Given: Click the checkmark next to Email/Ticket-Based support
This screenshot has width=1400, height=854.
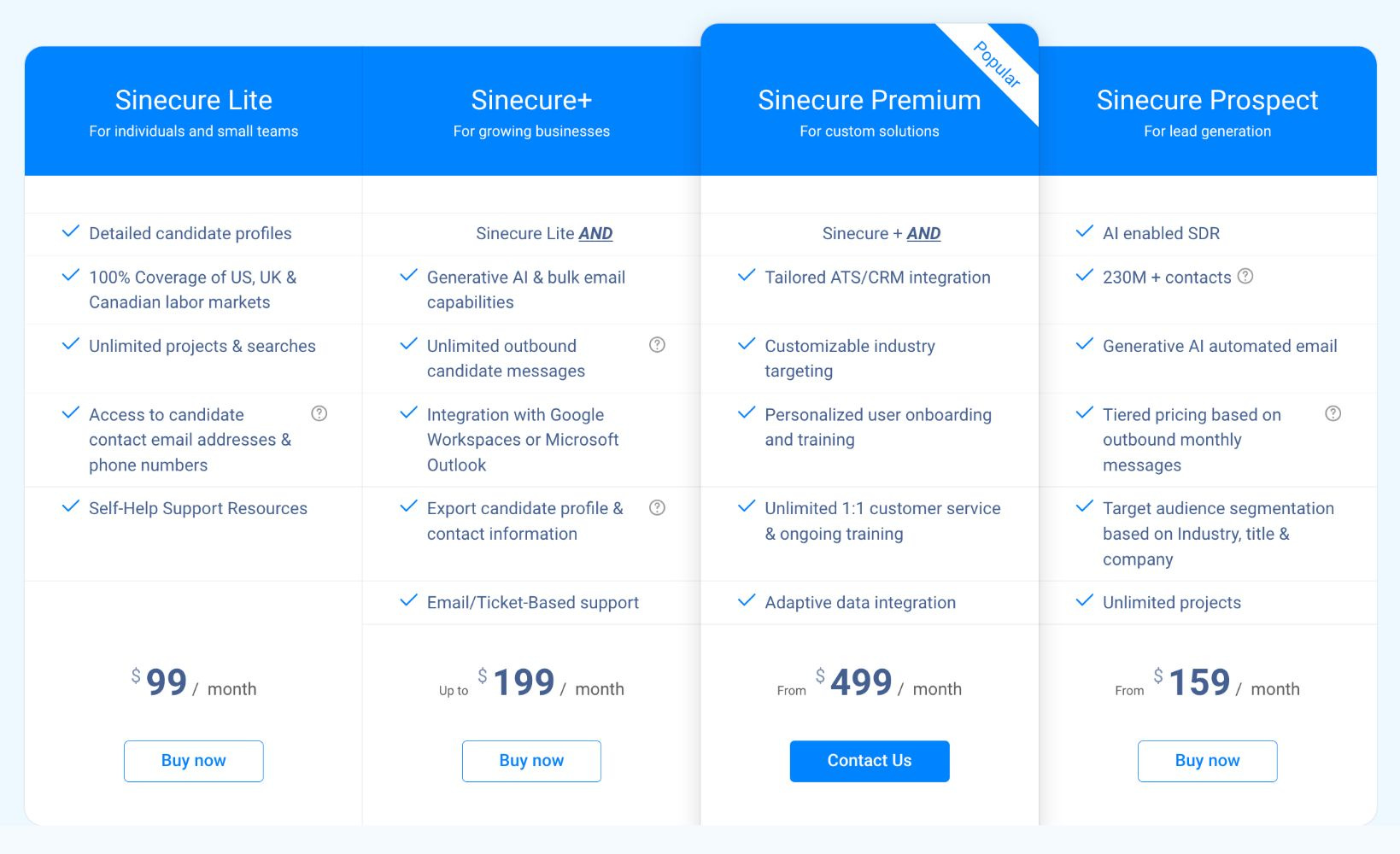Looking at the screenshot, I should (x=407, y=601).
